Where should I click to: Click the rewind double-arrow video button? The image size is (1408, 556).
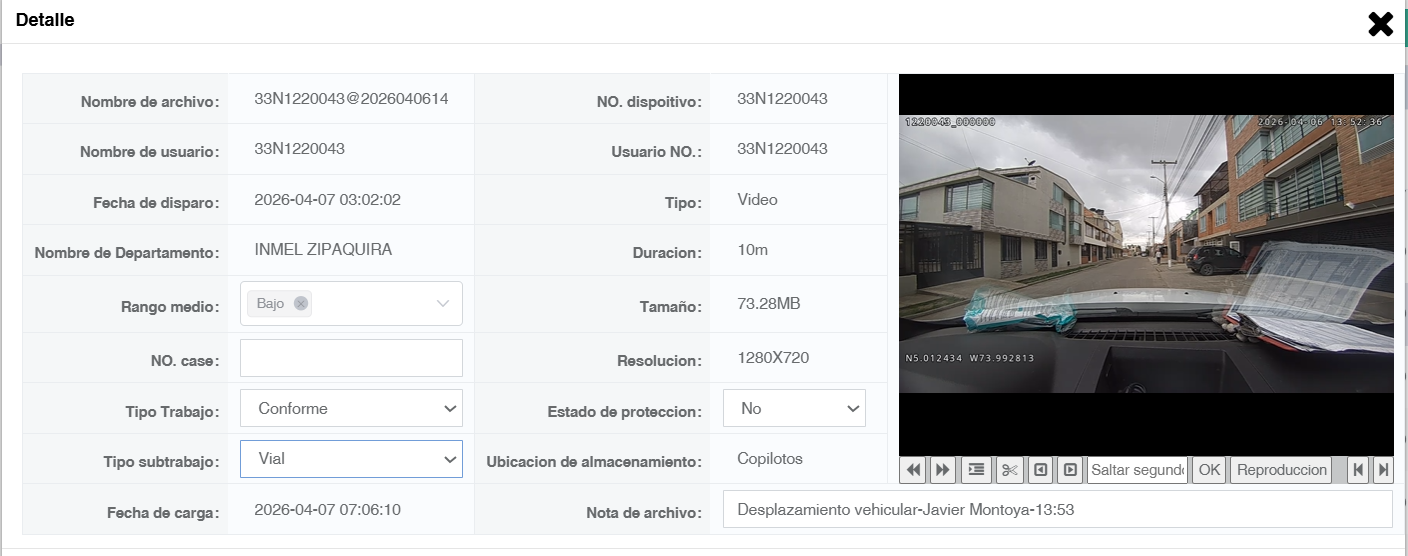(x=912, y=470)
